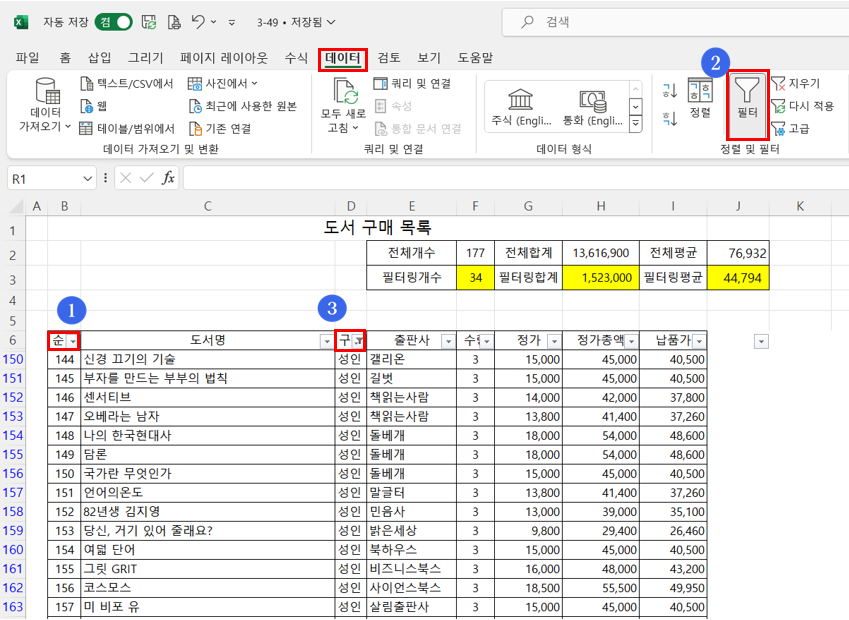849x620 pixels.
Task: Click the save icon in title bar
Action: [x=149, y=22]
